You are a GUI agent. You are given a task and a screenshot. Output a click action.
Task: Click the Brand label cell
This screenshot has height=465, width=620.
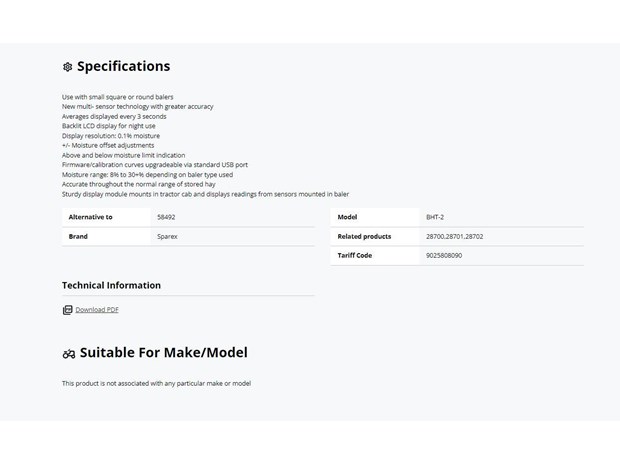point(106,236)
